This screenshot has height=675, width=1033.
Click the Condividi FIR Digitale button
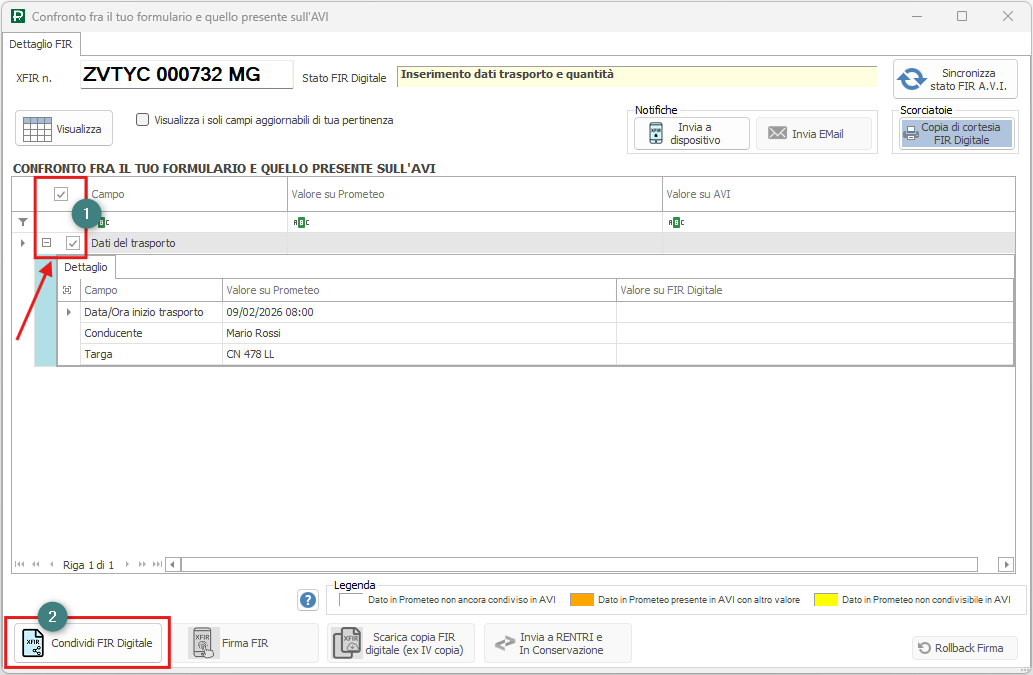coord(88,643)
